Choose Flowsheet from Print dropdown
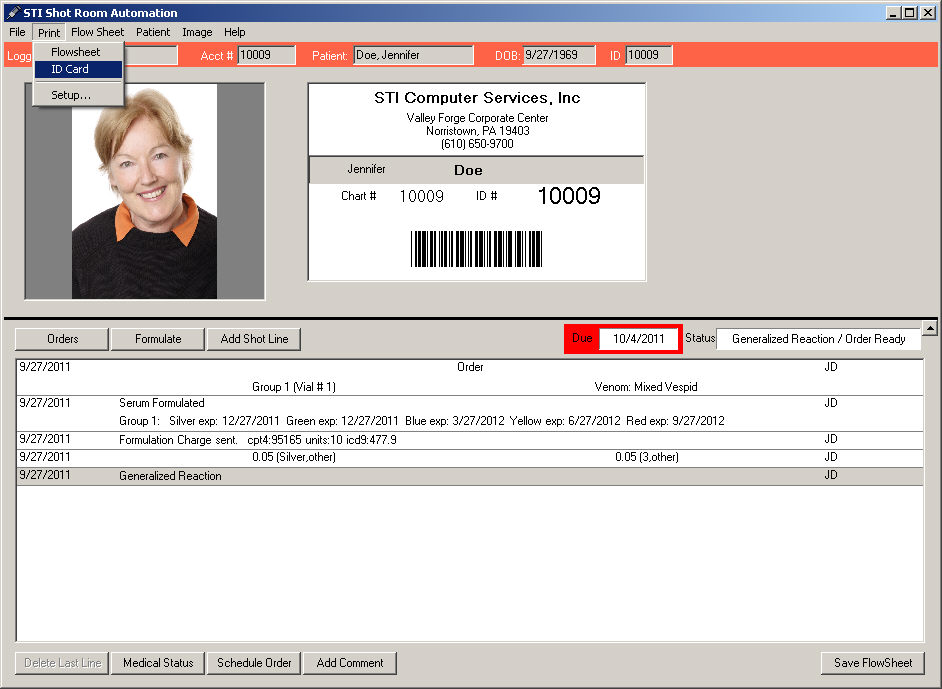 tap(78, 52)
